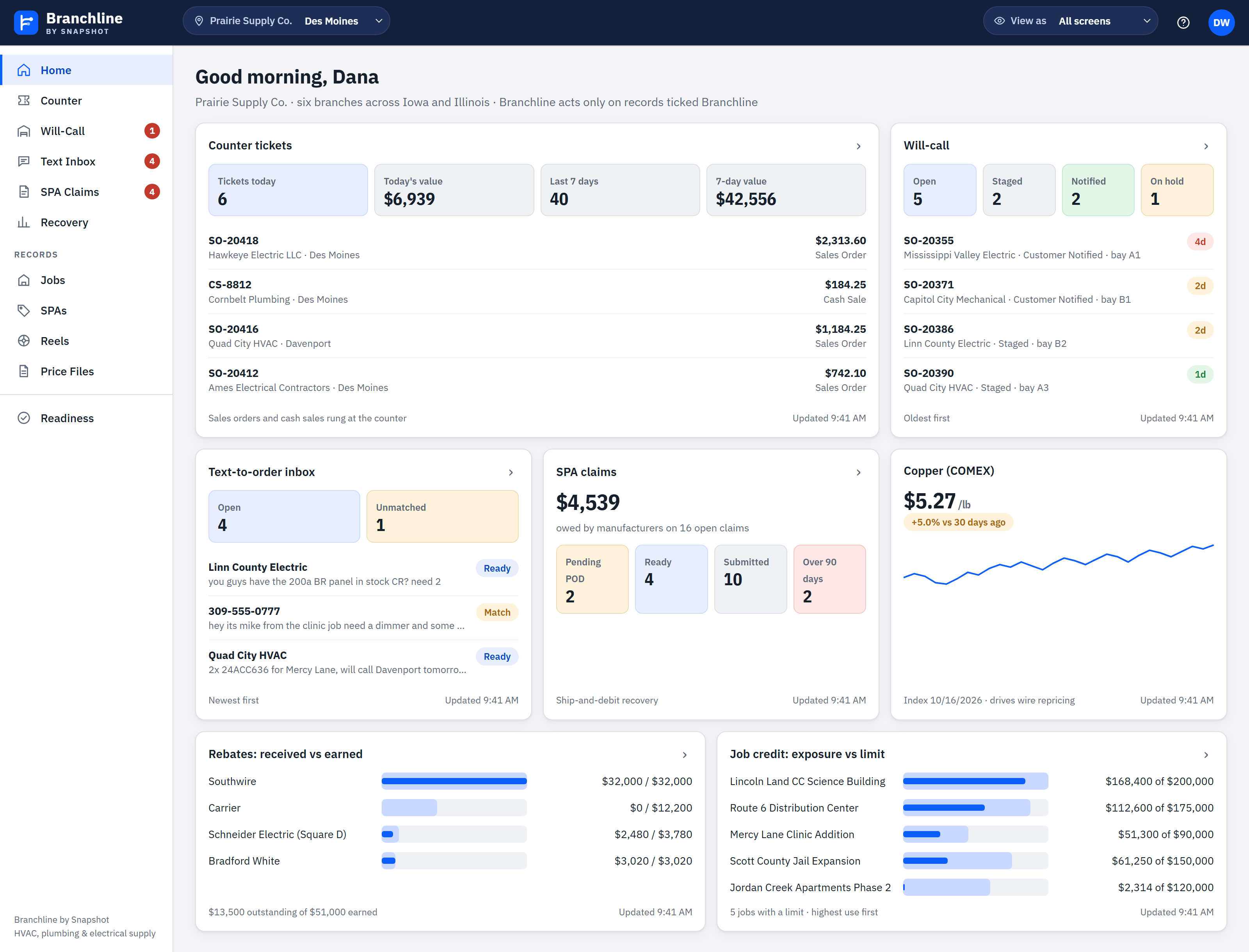Click the Will-Call badge showing 1
Screen dimensions: 1249x952
[152, 131]
